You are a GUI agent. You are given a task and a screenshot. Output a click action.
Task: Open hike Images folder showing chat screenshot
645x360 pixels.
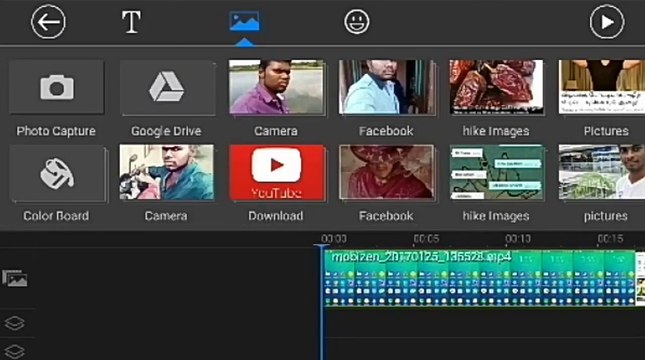pos(496,172)
